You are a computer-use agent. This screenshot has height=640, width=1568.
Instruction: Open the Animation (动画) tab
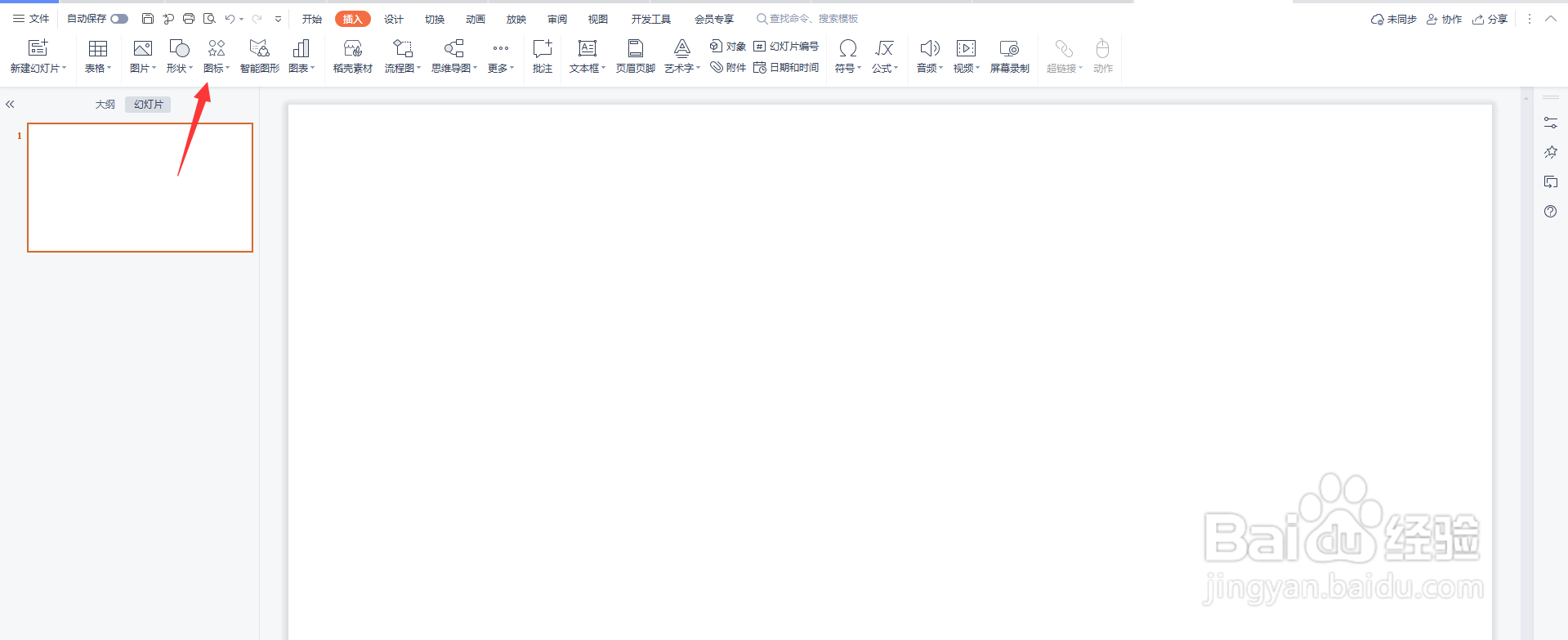476,19
